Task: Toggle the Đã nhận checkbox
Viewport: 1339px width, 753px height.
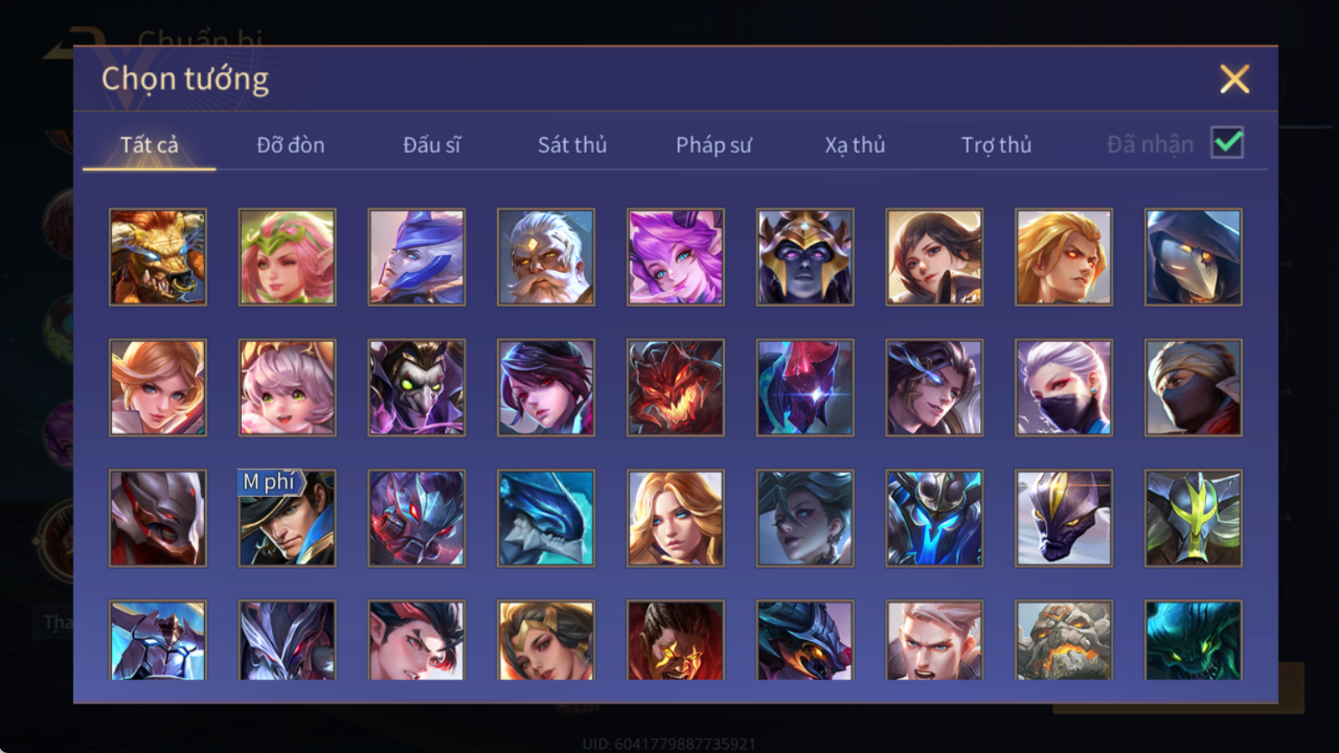Action: coord(1227,143)
